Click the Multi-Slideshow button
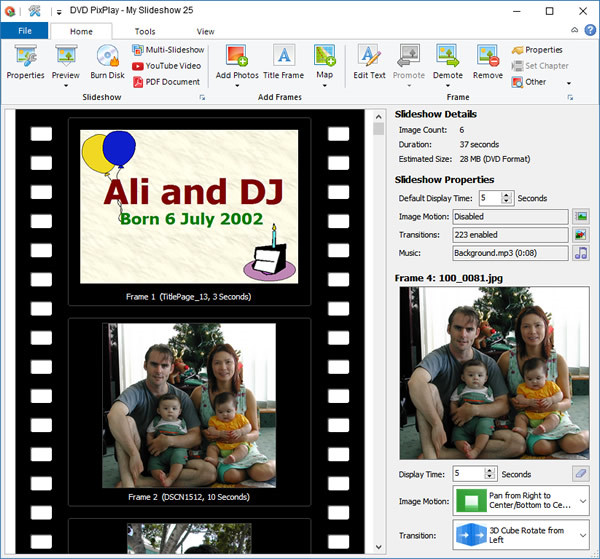Screen dimensions: 600x559 click(166, 50)
